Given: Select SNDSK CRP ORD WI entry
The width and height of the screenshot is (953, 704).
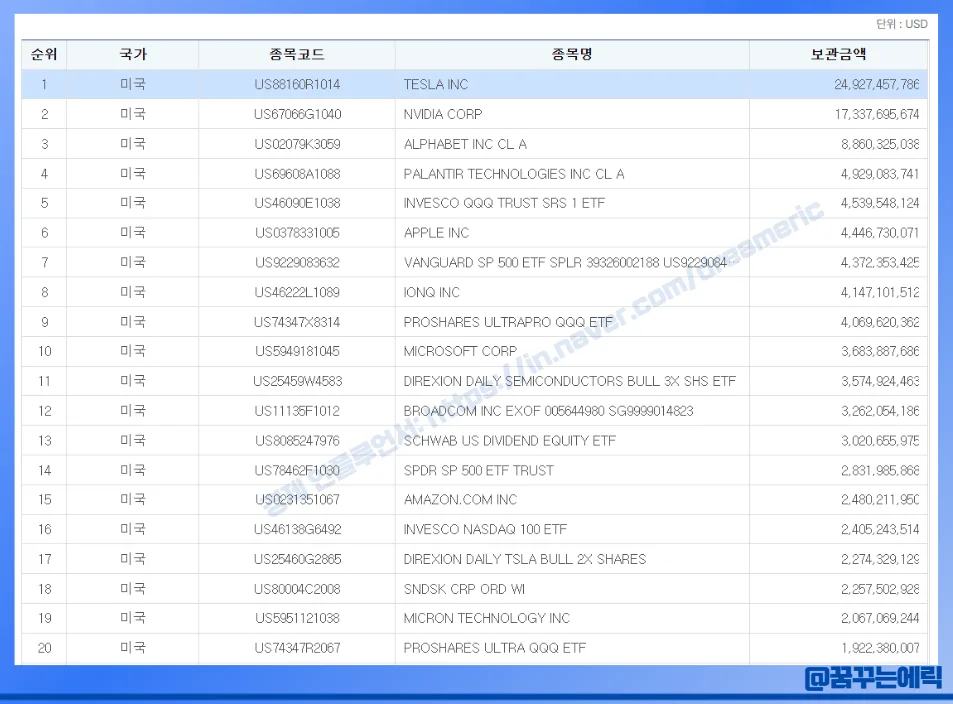Looking at the screenshot, I should click(x=464, y=589).
